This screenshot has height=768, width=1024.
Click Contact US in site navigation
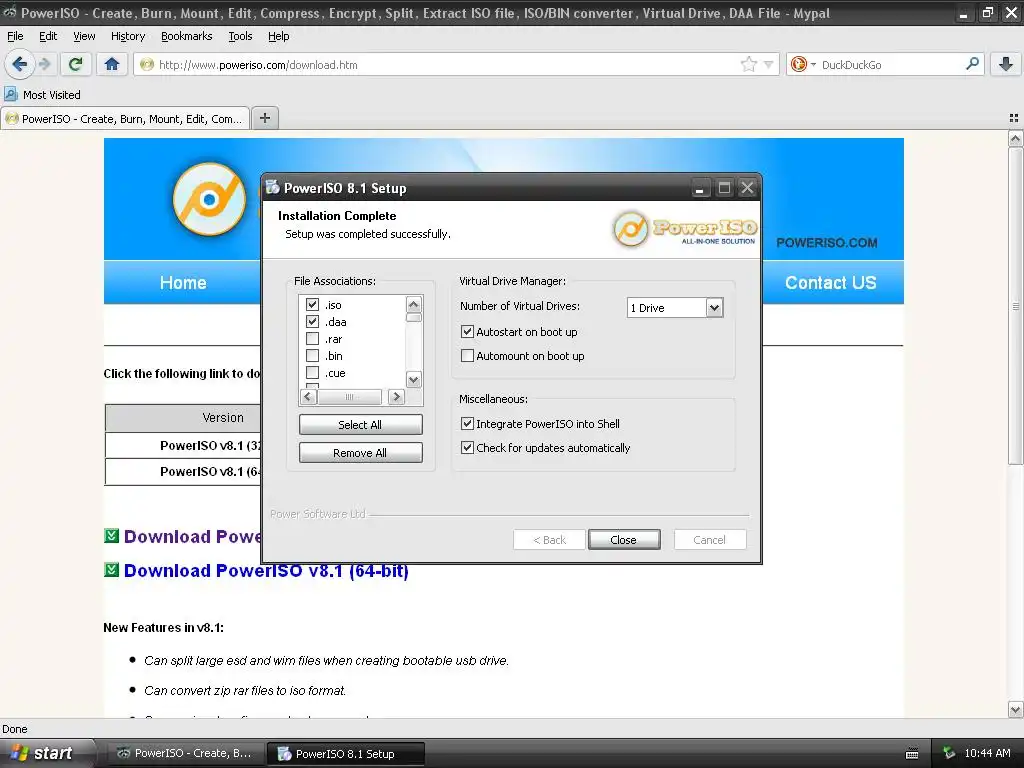[x=830, y=282]
